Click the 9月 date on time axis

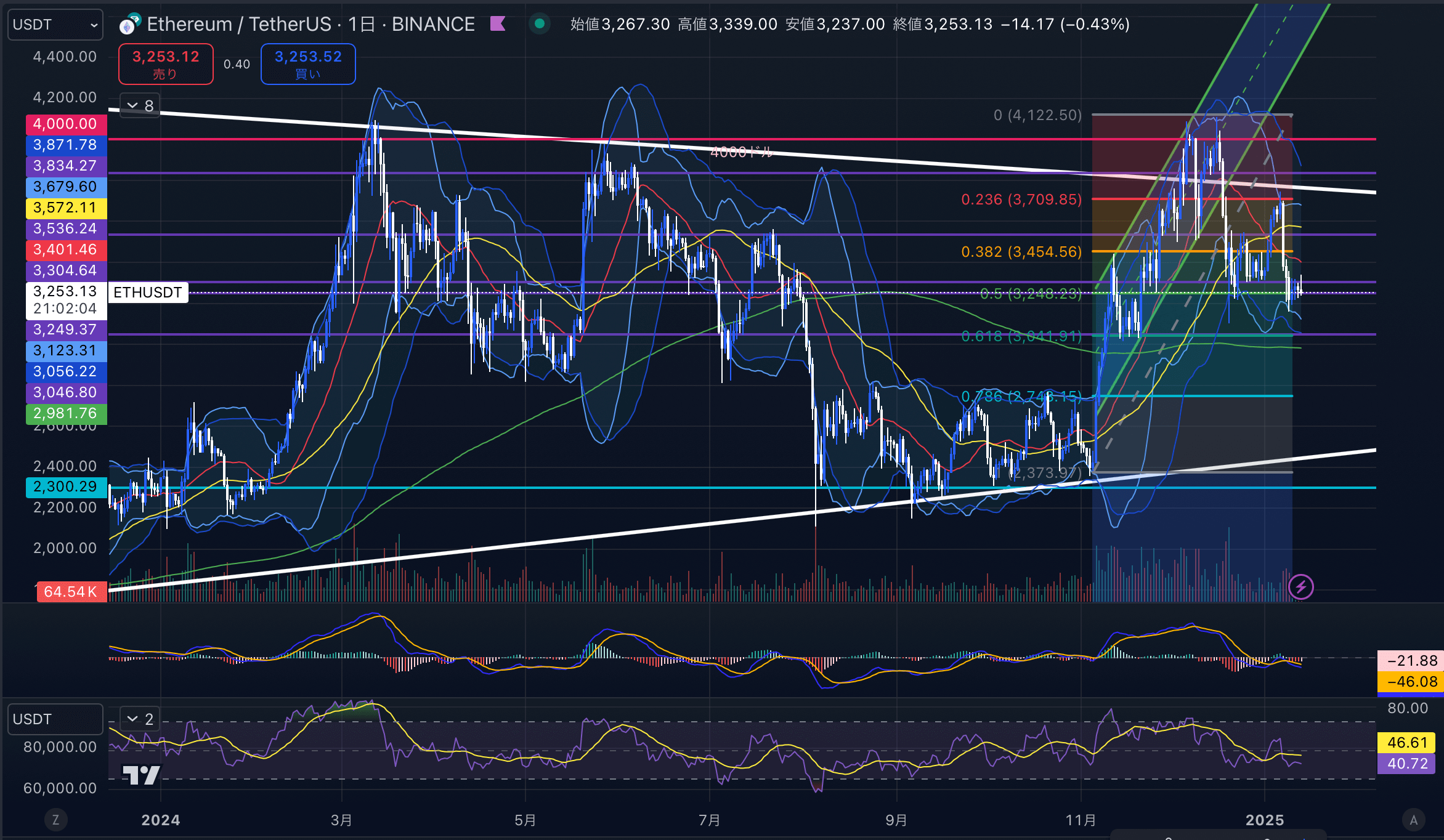896,820
